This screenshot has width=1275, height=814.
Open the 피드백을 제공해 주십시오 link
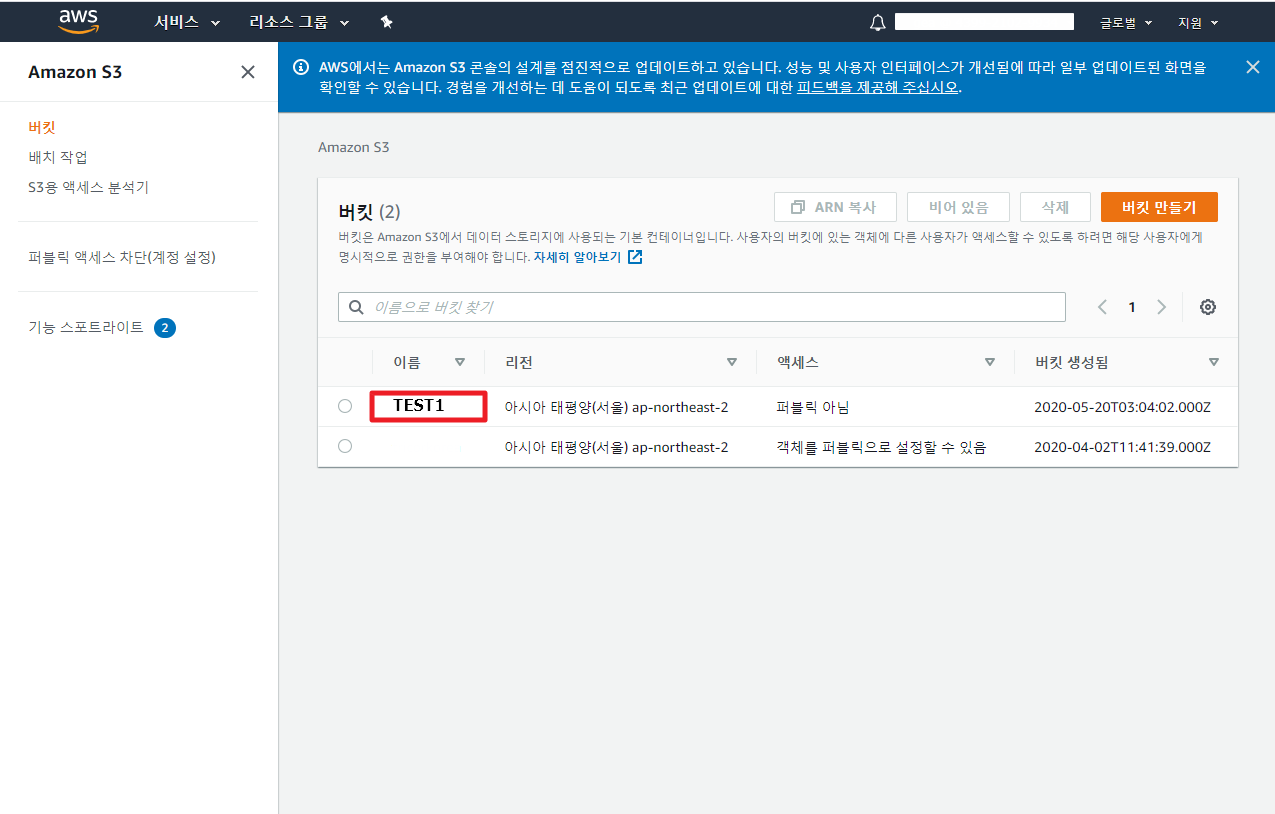pos(878,87)
